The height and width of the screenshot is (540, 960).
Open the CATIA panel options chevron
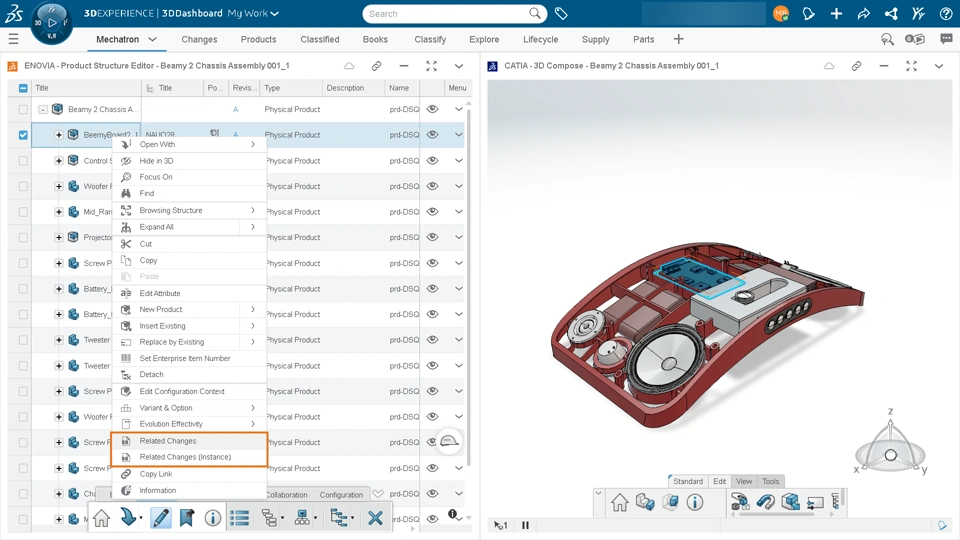939,66
